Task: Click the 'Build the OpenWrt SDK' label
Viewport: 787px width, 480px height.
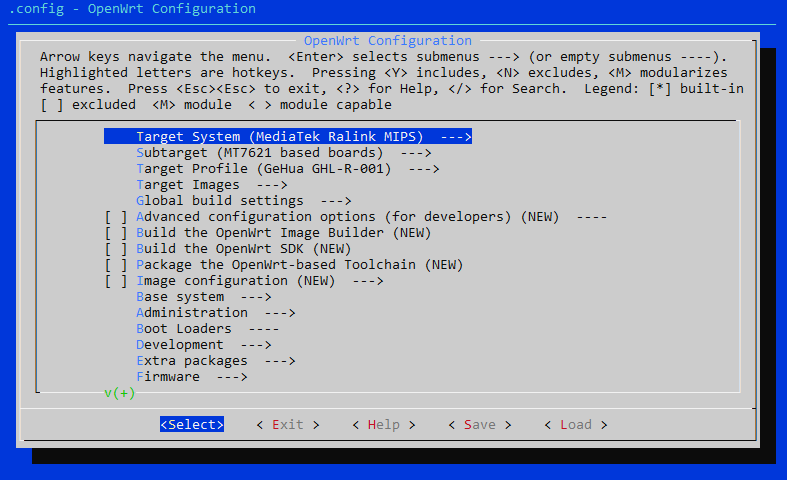Action: (x=219, y=249)
